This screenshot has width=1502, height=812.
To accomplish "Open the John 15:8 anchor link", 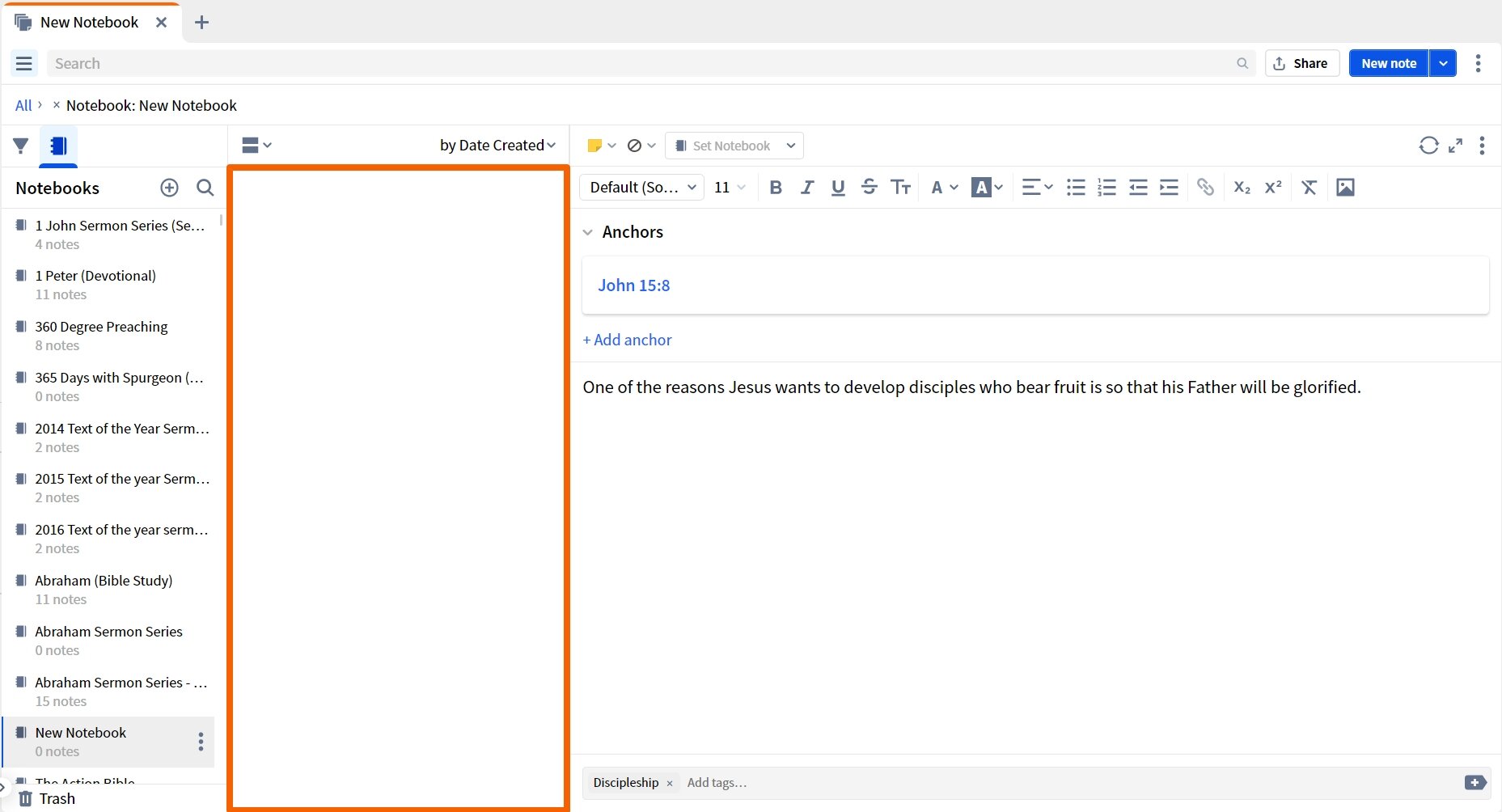I will click(634, 285).
